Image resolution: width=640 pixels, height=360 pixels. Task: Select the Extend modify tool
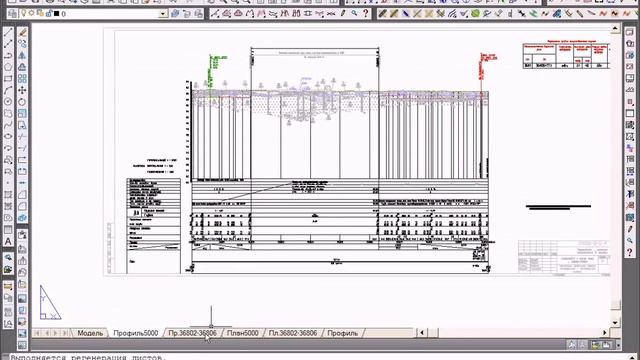pos(22,148)
